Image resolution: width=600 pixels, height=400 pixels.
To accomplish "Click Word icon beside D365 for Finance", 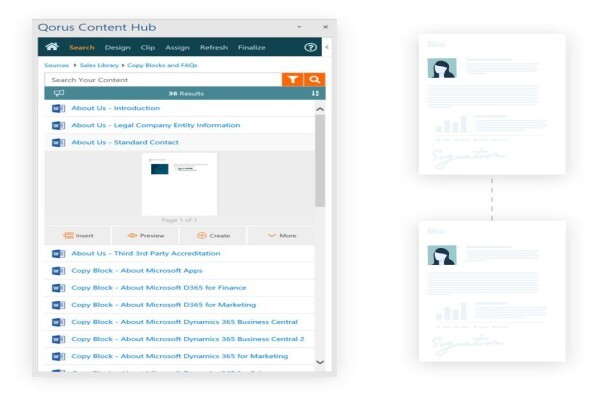I will coord(58,288).
